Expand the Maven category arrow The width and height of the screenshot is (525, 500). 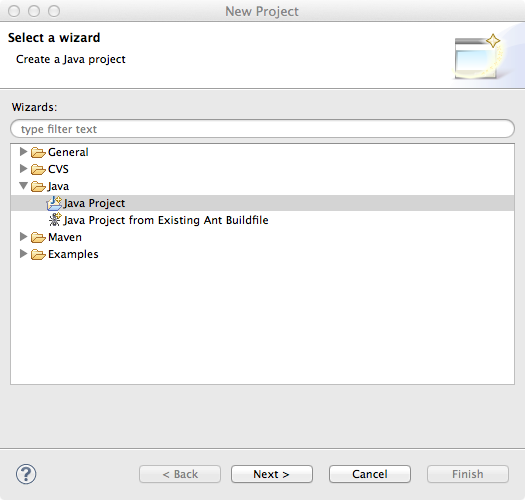pos(23,237)
